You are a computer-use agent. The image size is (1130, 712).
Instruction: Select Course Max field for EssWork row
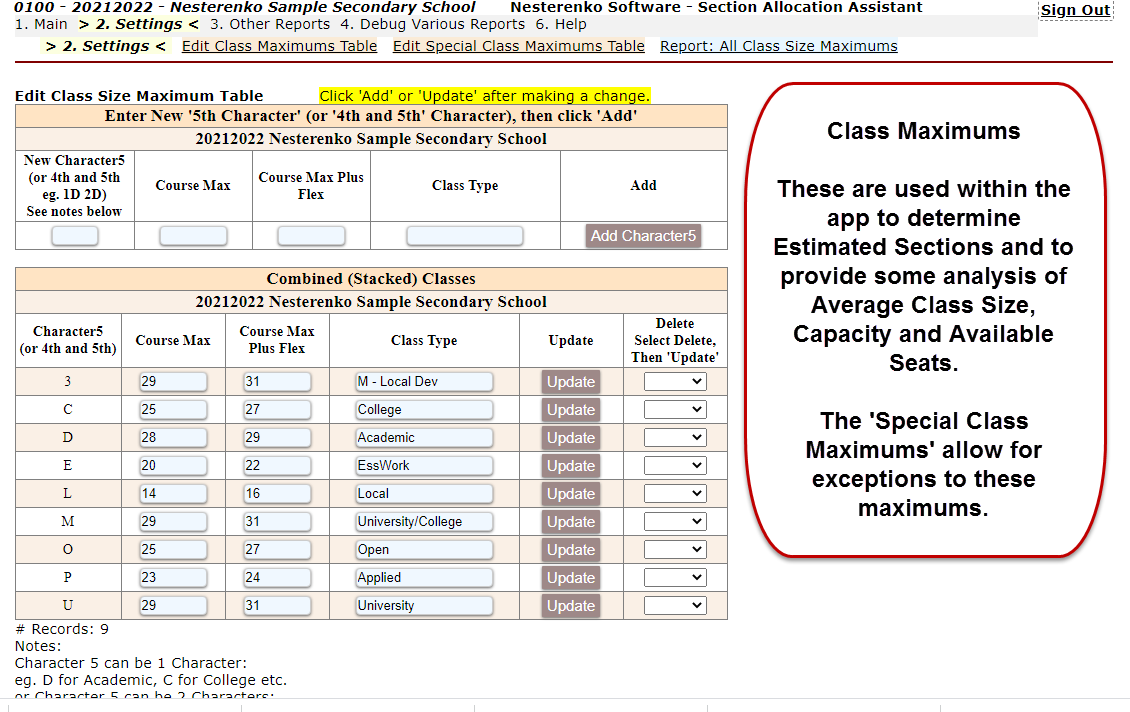173,466
